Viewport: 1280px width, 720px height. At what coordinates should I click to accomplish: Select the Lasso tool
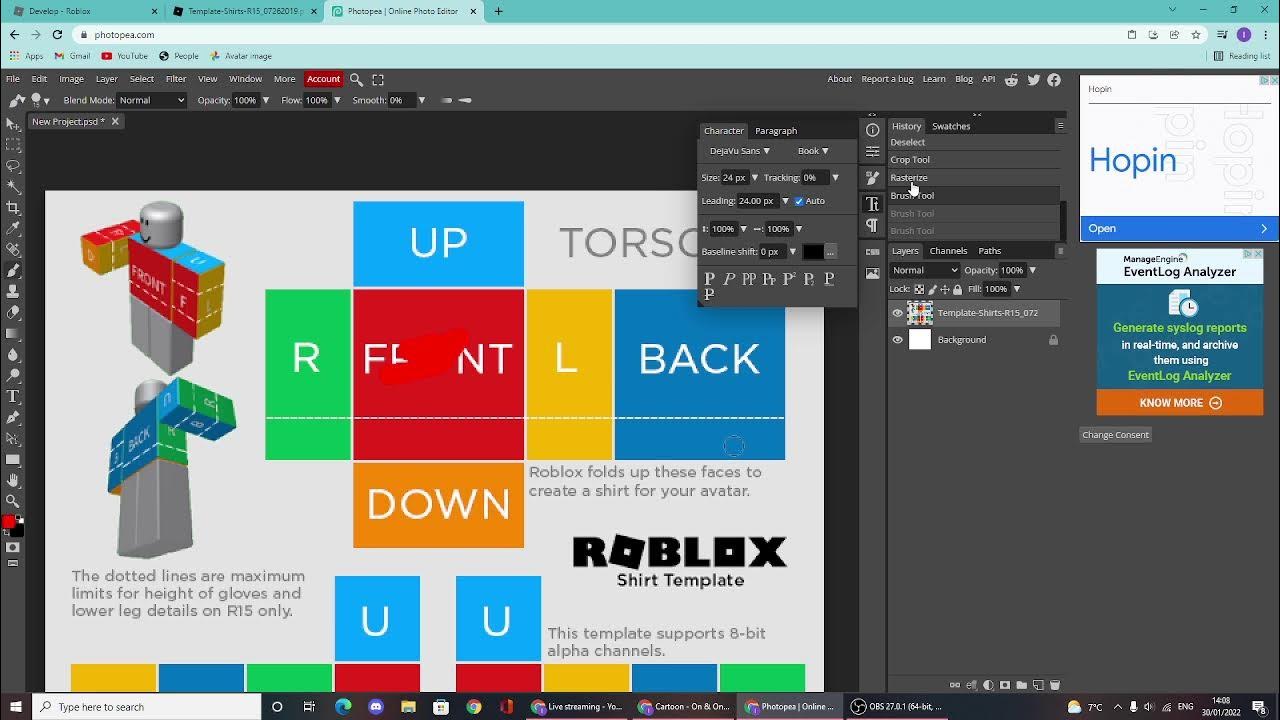click(x=13, y=166)
